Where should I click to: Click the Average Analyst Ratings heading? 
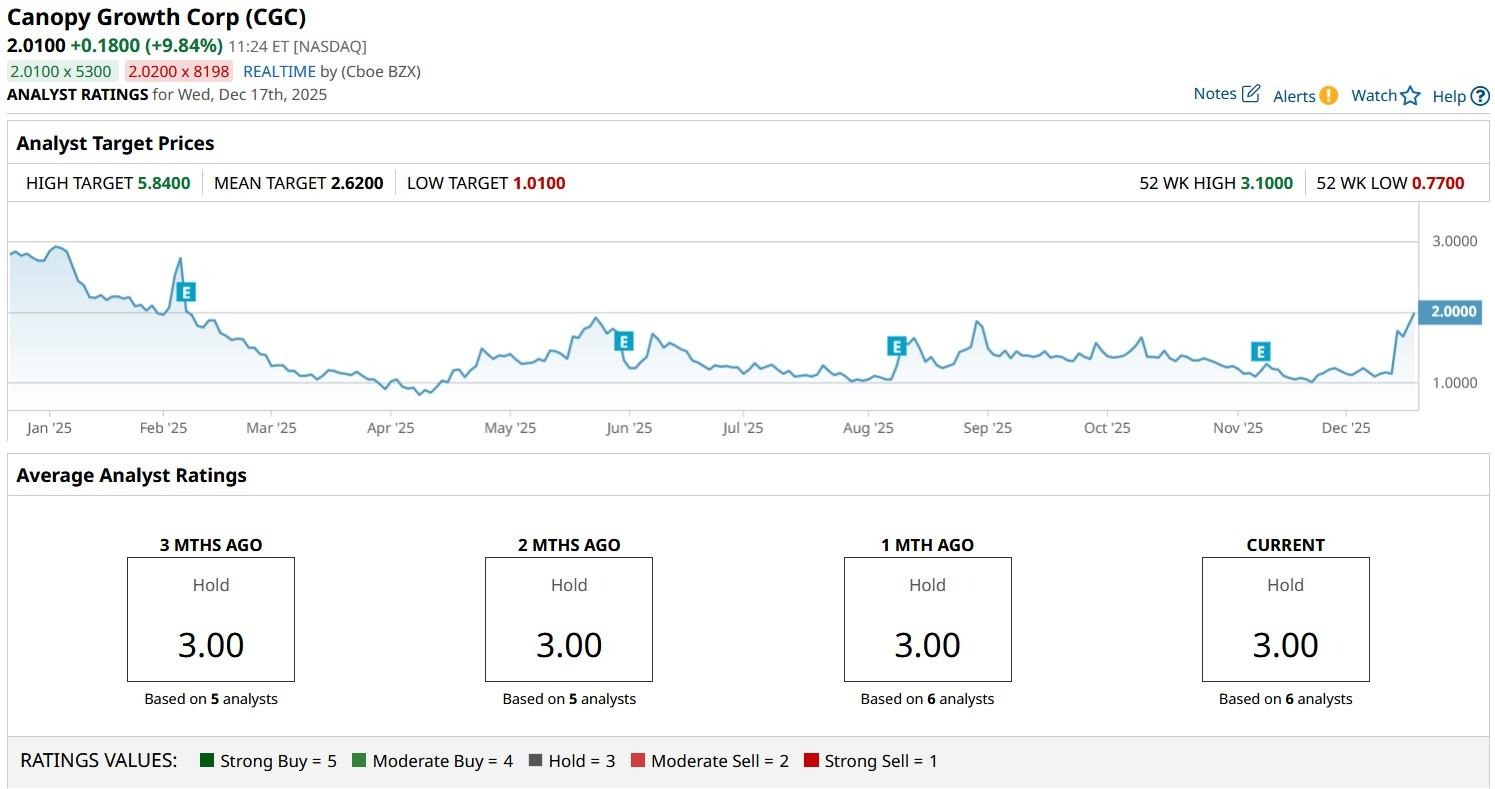tap(132, 476)
